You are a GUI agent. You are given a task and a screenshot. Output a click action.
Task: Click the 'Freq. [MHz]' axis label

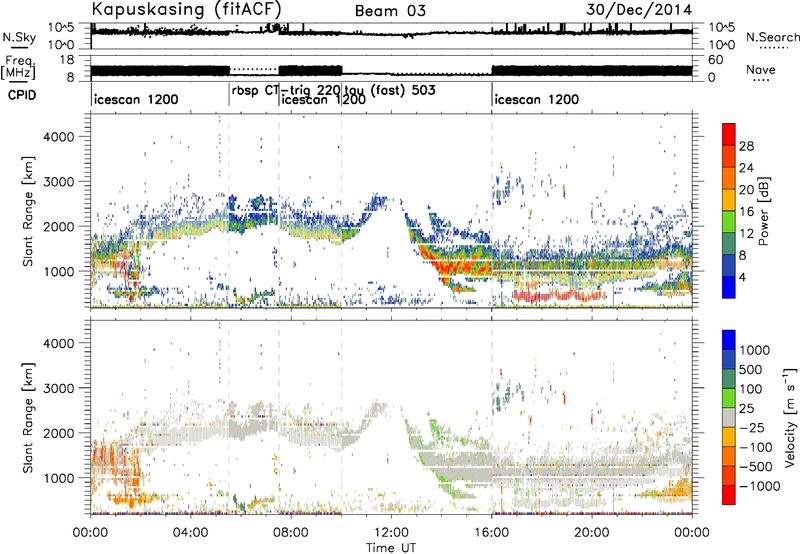click(x=19, y=67)
